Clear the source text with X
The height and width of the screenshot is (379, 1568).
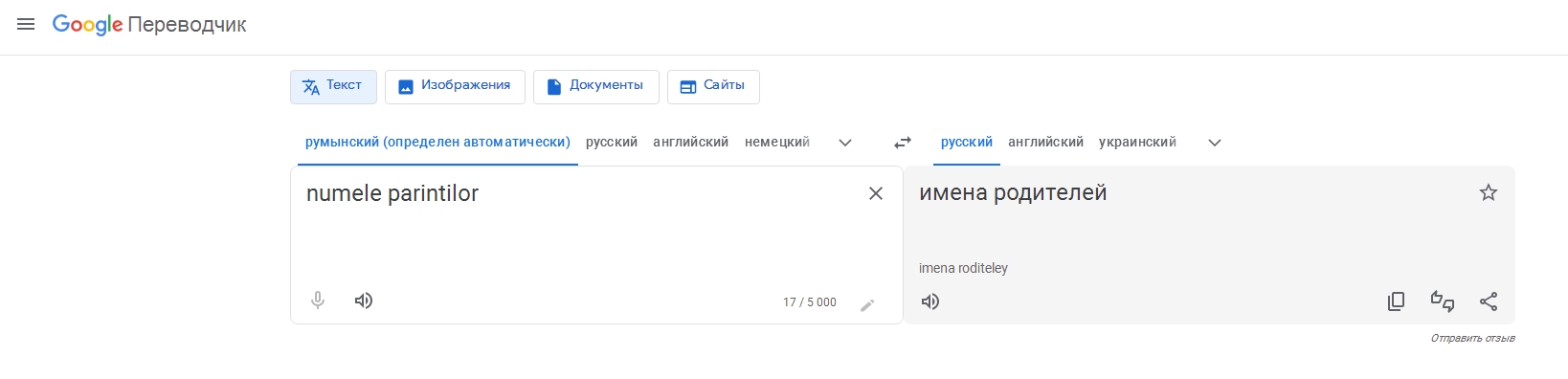[876, 193]
